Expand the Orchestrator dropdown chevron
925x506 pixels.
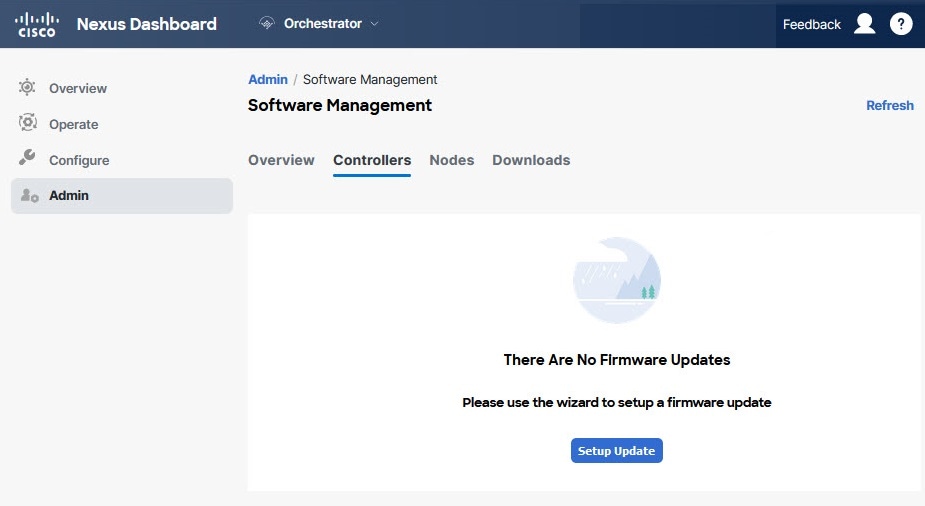click(374, 24)
